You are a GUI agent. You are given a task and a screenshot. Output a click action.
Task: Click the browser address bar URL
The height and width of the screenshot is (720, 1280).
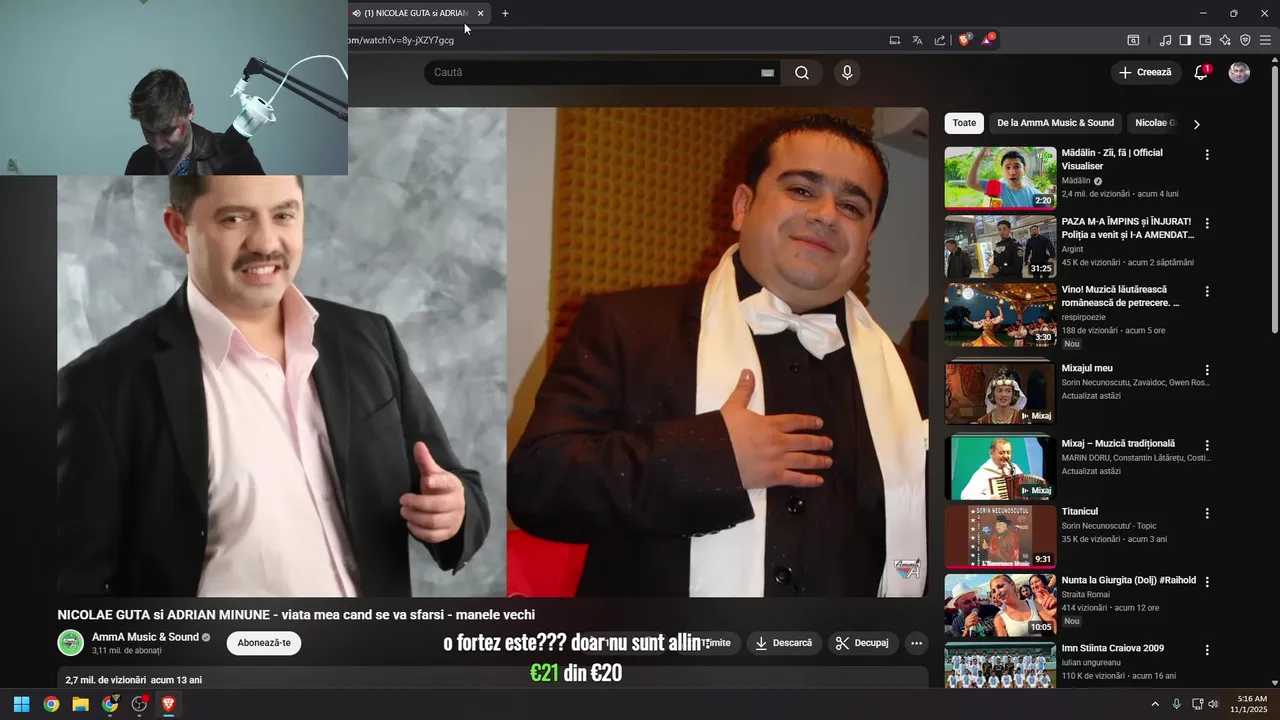point(401,40)
